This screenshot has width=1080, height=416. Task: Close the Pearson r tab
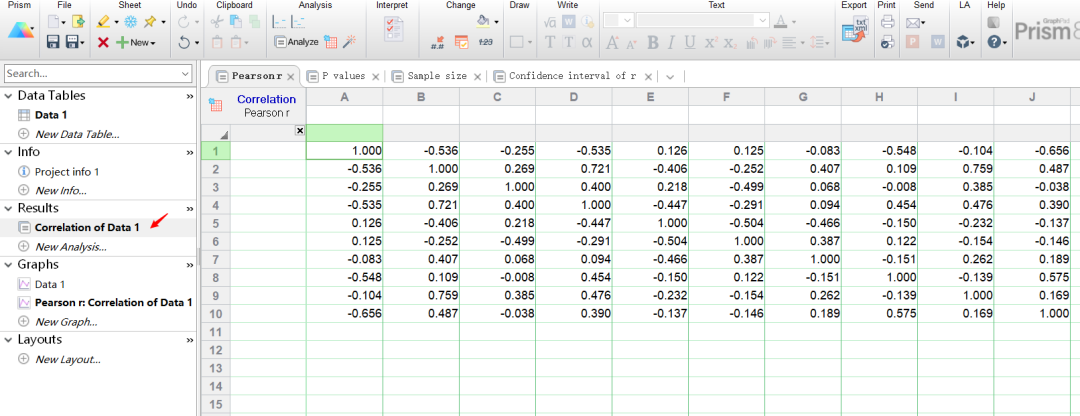click(x=290, y=76)
